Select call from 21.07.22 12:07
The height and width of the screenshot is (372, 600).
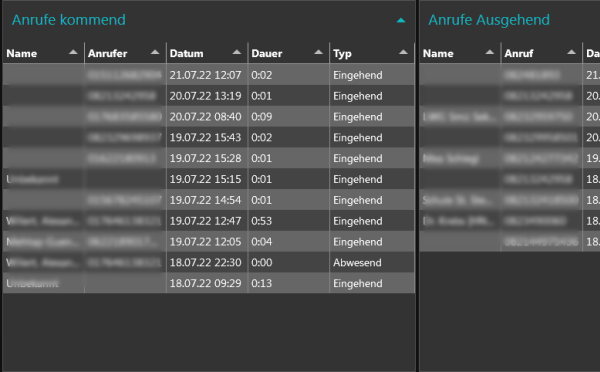(x=209, y=75)
